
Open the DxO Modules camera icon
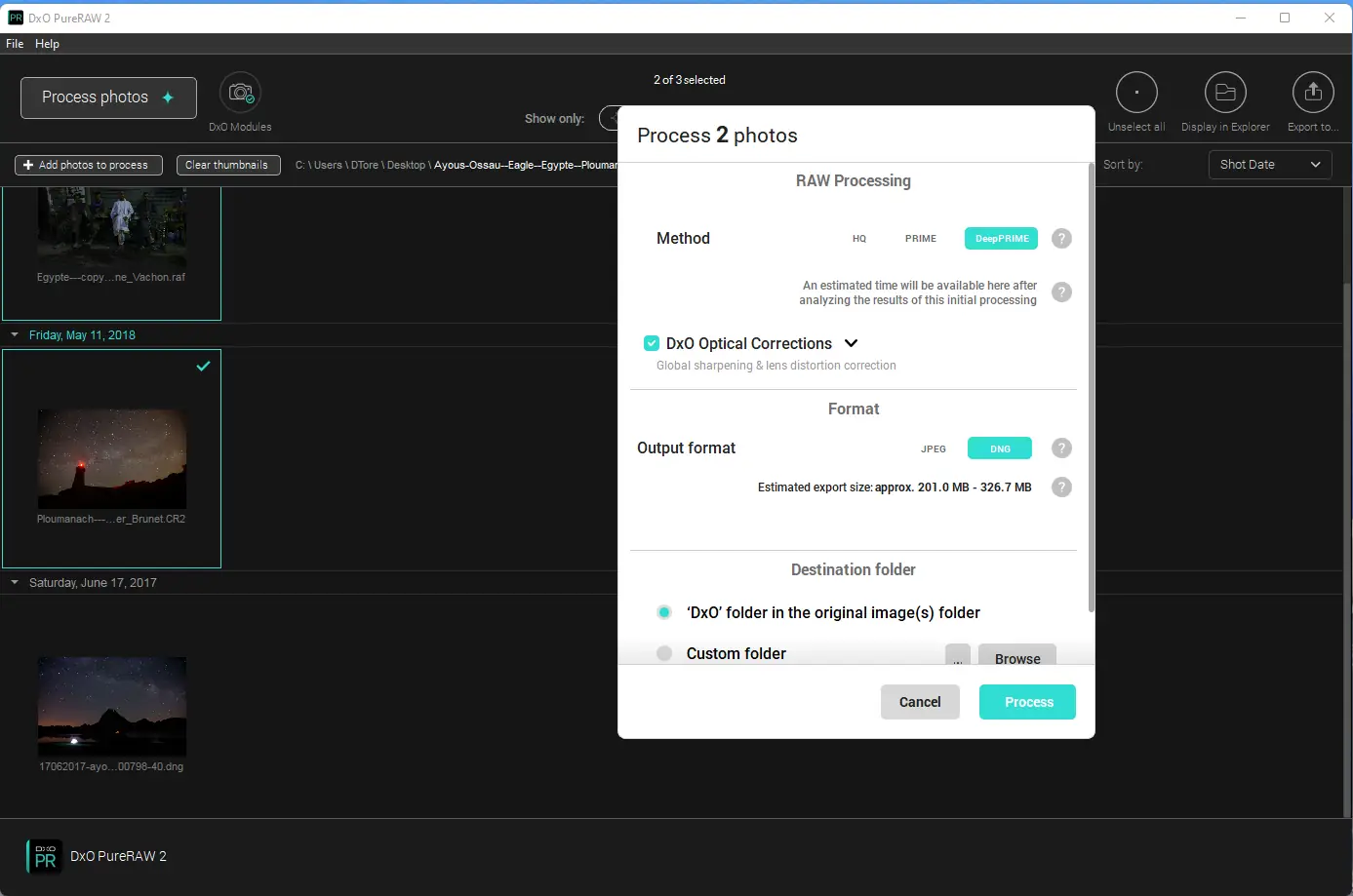[240, 93]
